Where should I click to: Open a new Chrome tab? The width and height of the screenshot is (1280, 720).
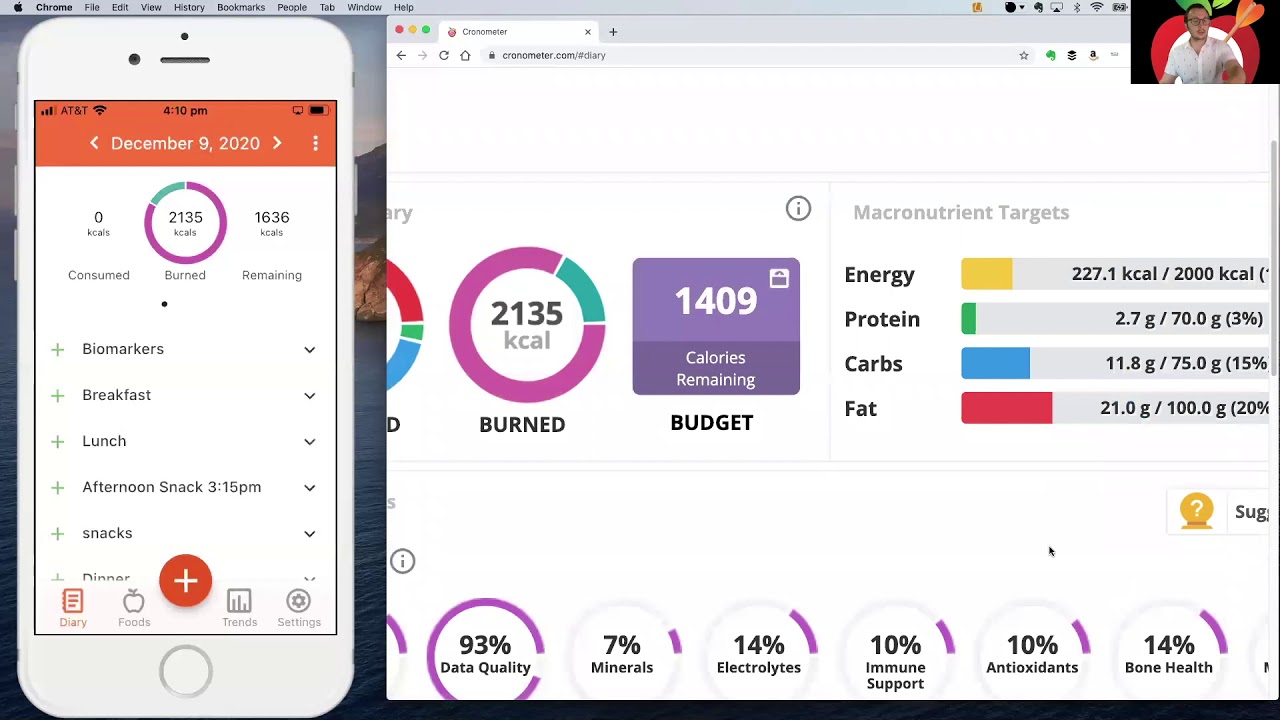pos(613,32)
